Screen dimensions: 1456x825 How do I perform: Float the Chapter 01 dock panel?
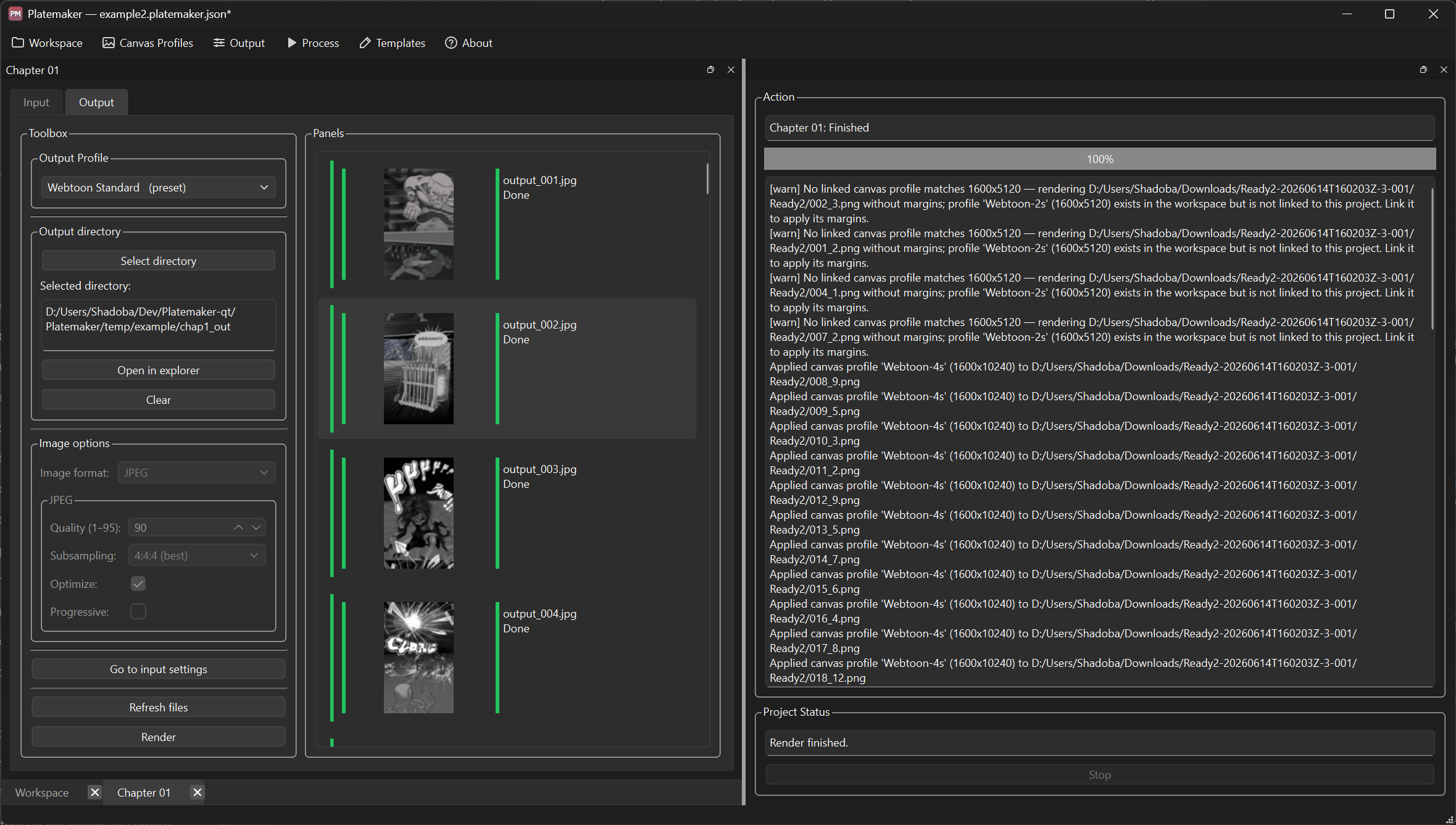coord(710,70)
